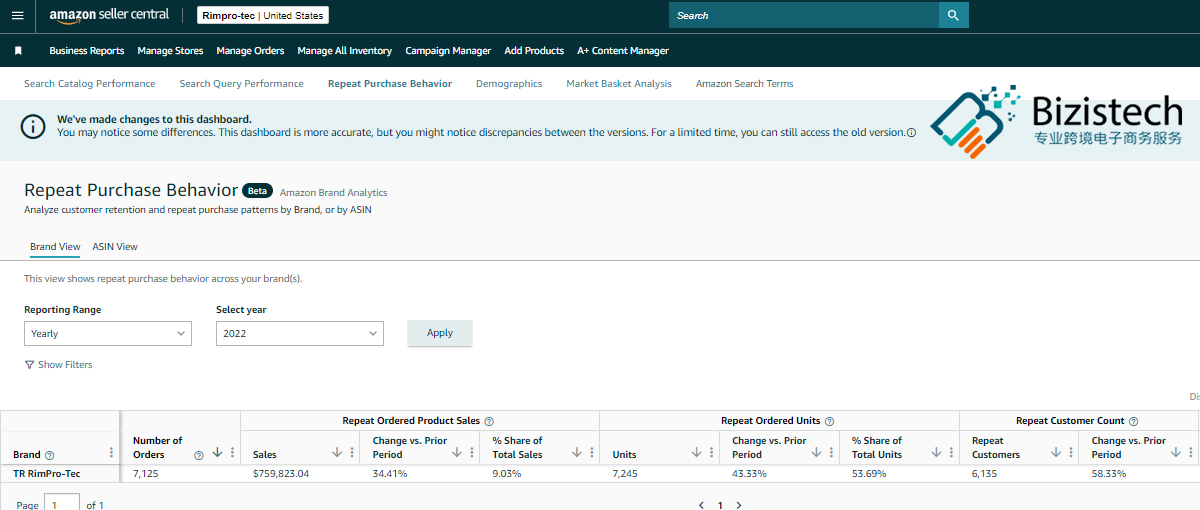Screen dimensions: 1200x510
Task: Select the Brand View tab
Action: point(55,247)
